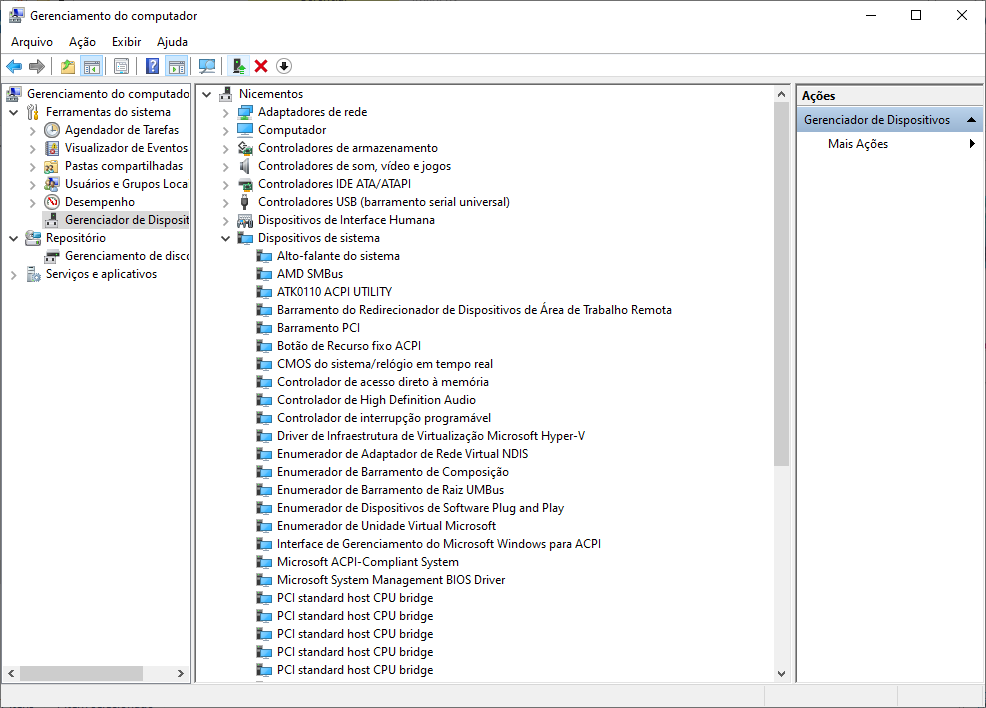Select the Serviços e aplicativos icon

[x=33, y=274]
